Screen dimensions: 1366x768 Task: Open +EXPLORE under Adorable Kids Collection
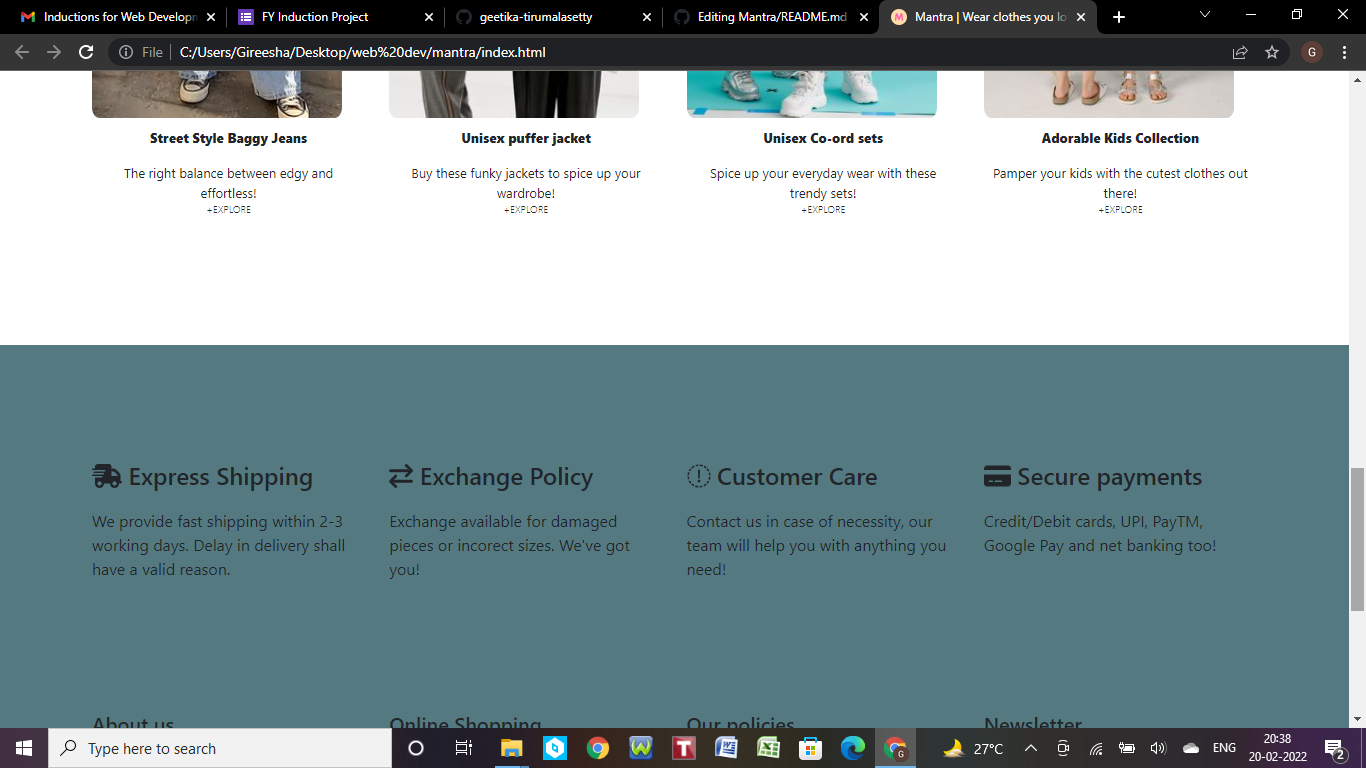coord(1120,209)
